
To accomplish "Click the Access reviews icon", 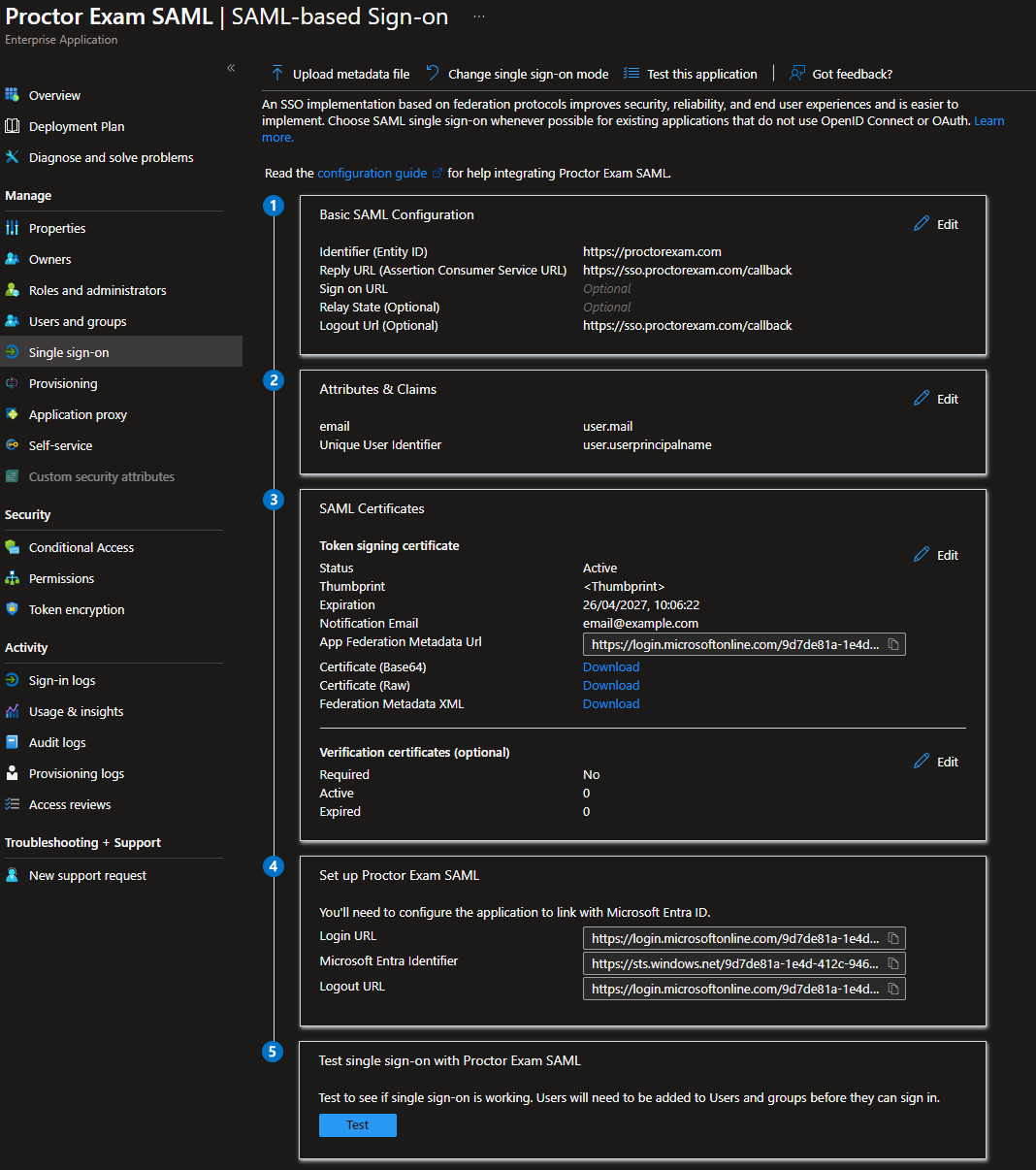I will click(13, 804).
